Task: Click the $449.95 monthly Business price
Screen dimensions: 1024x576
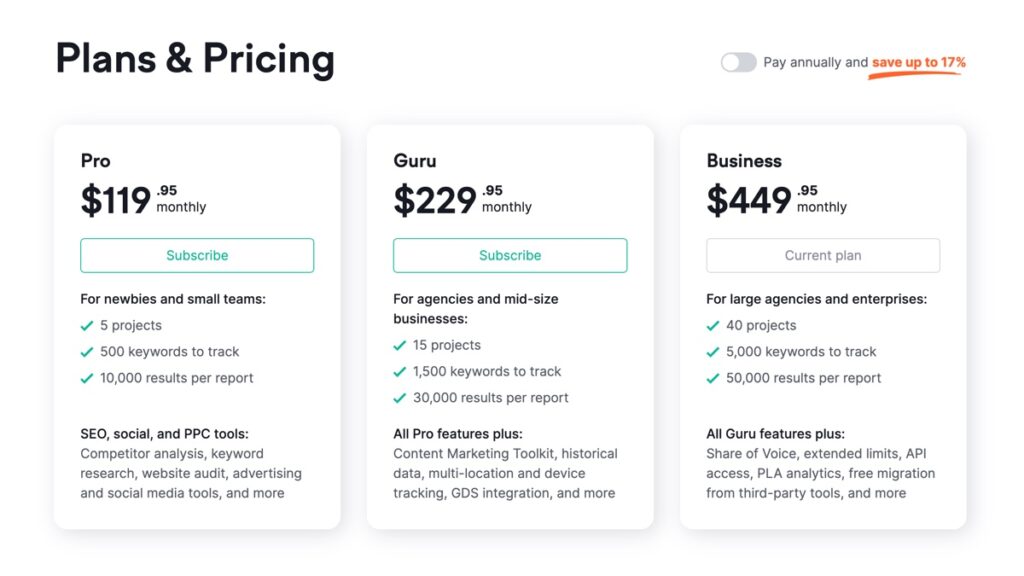Action: [x=776, y=200]
